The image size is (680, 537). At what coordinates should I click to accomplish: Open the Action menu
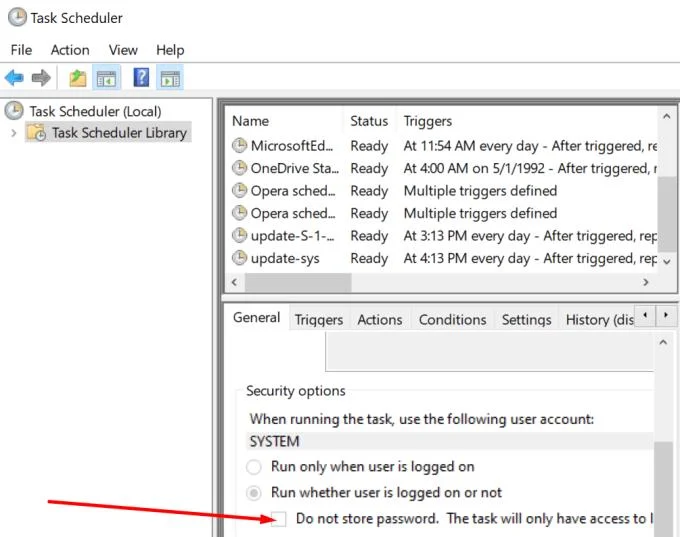[70, 50]
